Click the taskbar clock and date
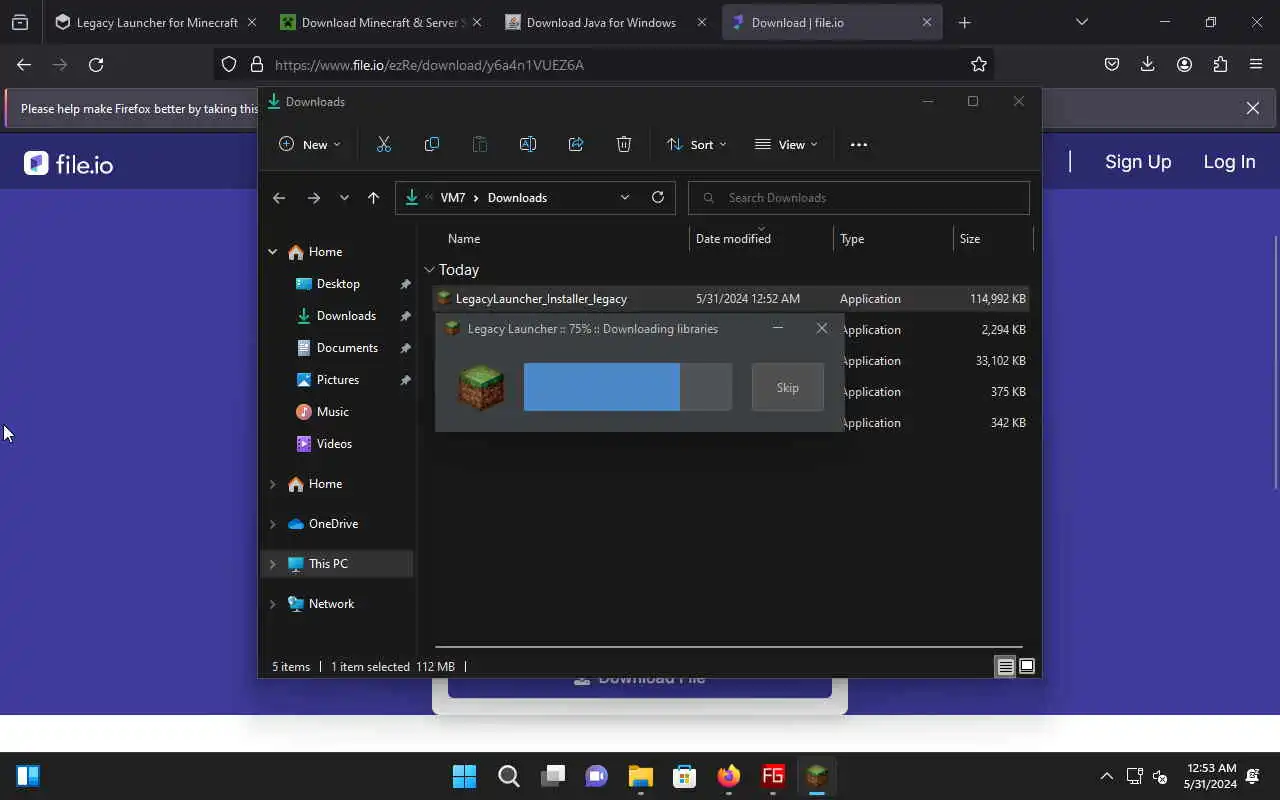 [x=1211, y=776]
